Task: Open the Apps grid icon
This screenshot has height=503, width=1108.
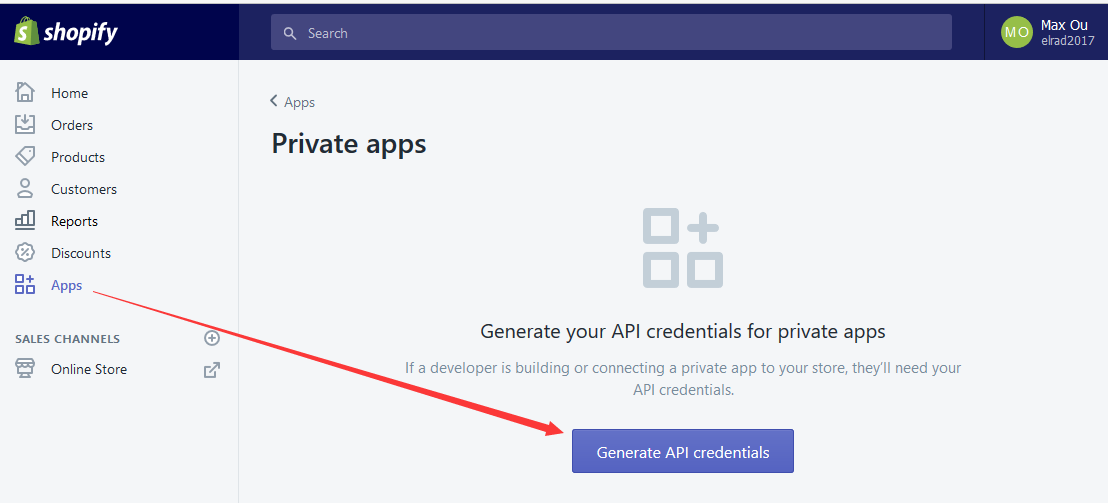Action: pos(25,285)
